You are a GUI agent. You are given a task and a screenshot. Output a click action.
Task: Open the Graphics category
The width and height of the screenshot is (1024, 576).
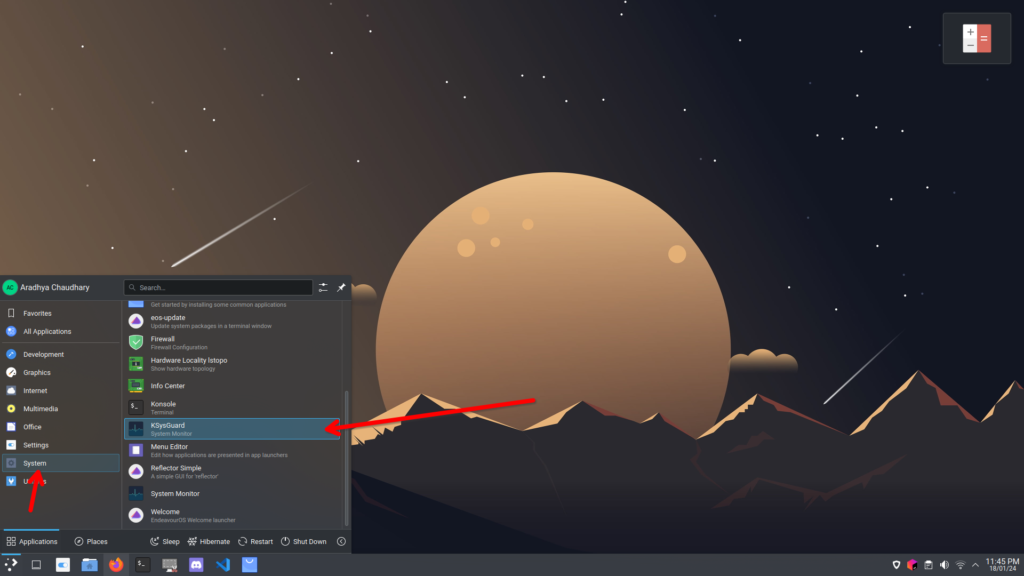(x=61, y=372)
